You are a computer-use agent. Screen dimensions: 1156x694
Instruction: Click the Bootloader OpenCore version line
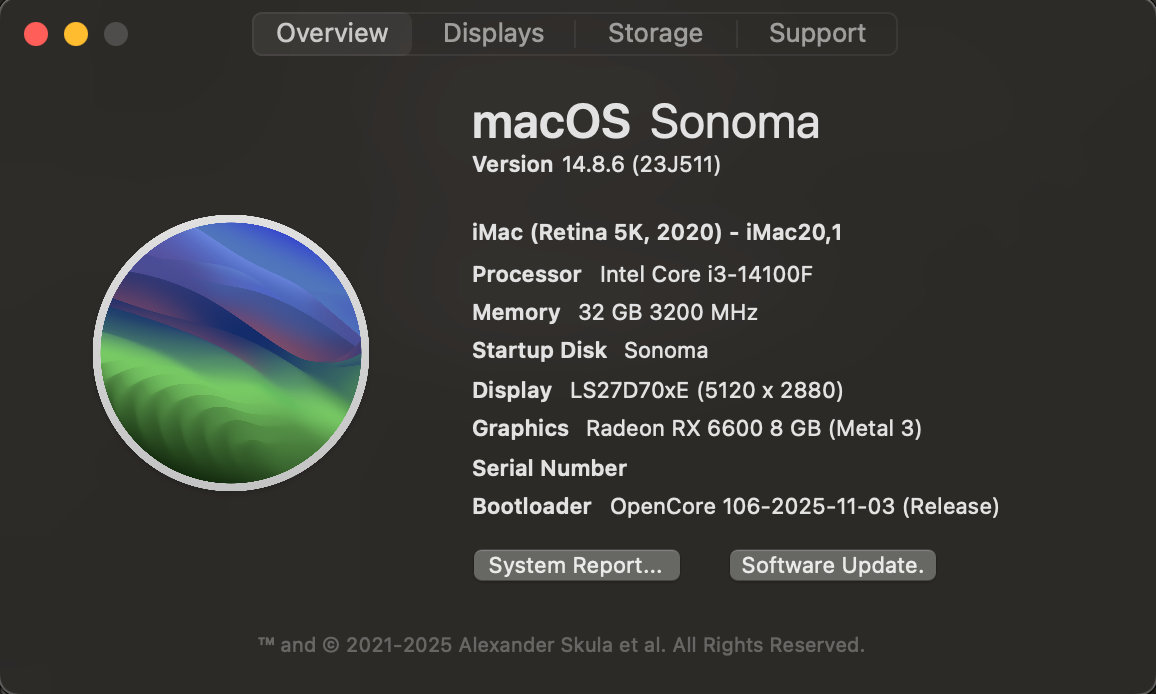pyautogui.click(x=735, y=506)
